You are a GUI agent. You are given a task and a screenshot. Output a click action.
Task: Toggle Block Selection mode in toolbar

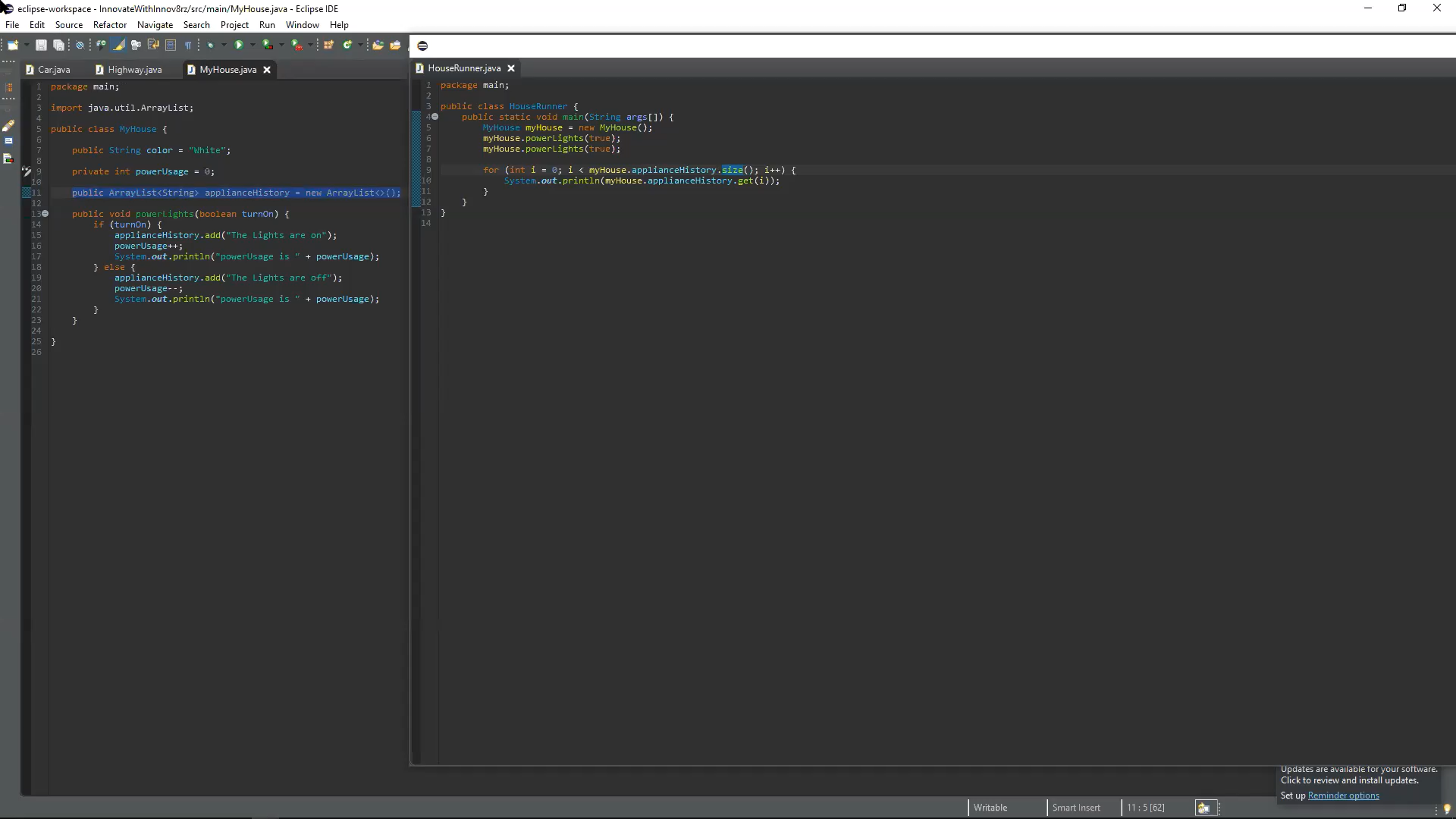[x=171, y=45]
